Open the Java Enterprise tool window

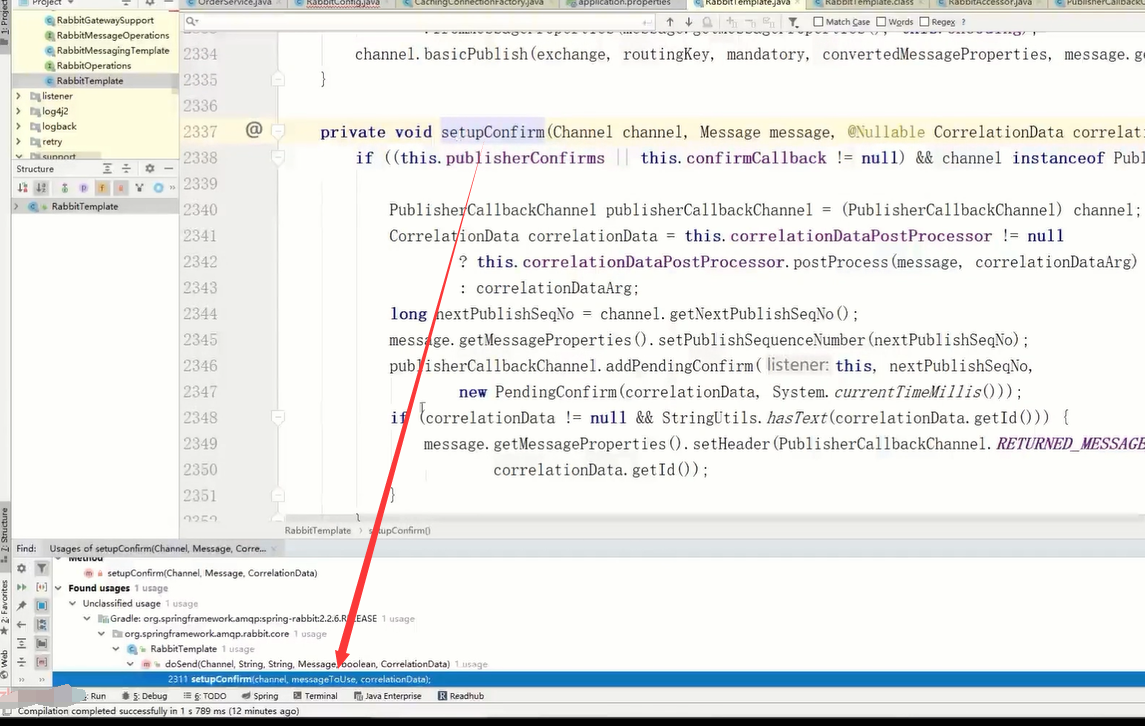(x=388, y=696)
